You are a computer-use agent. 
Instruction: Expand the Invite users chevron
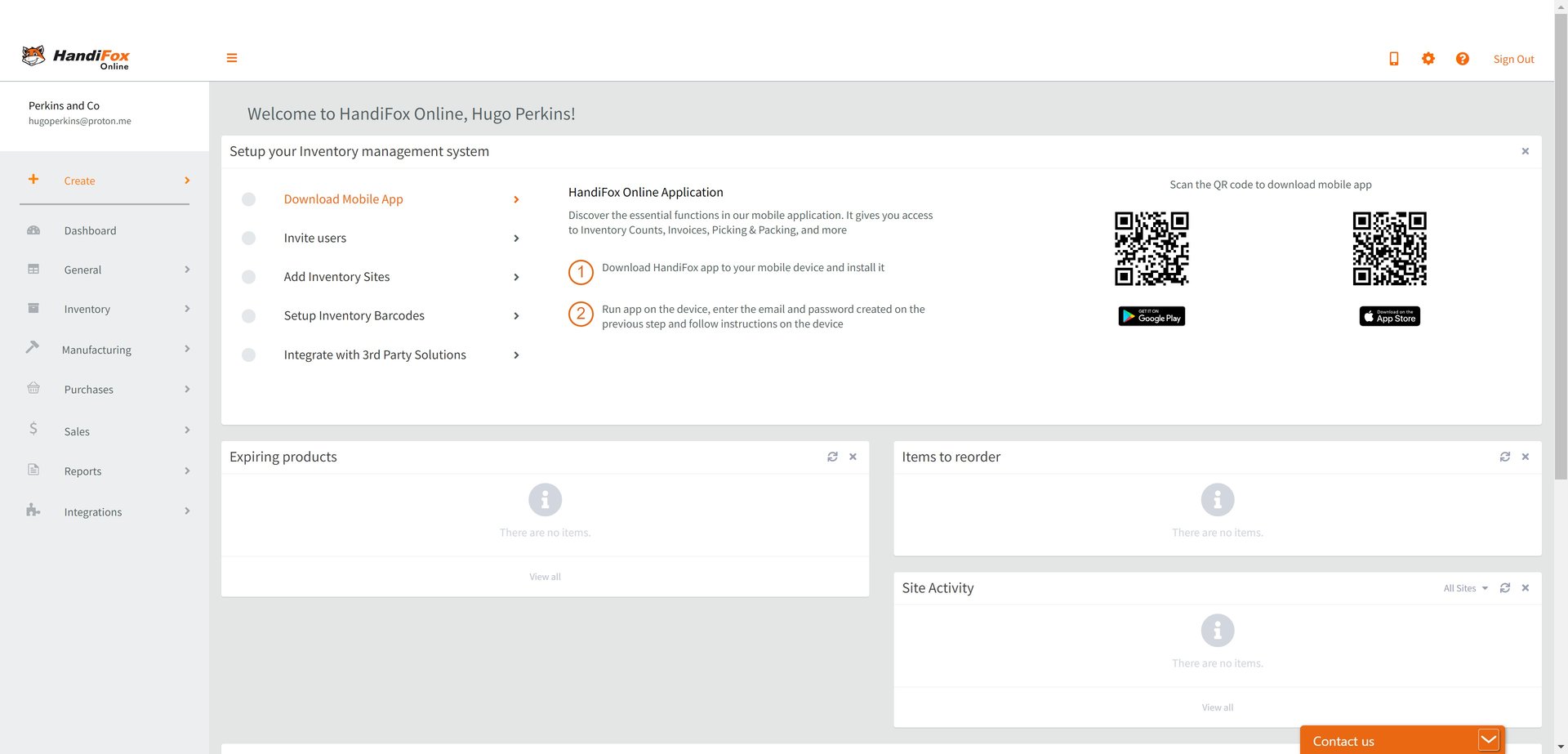(x=516, y=239)
